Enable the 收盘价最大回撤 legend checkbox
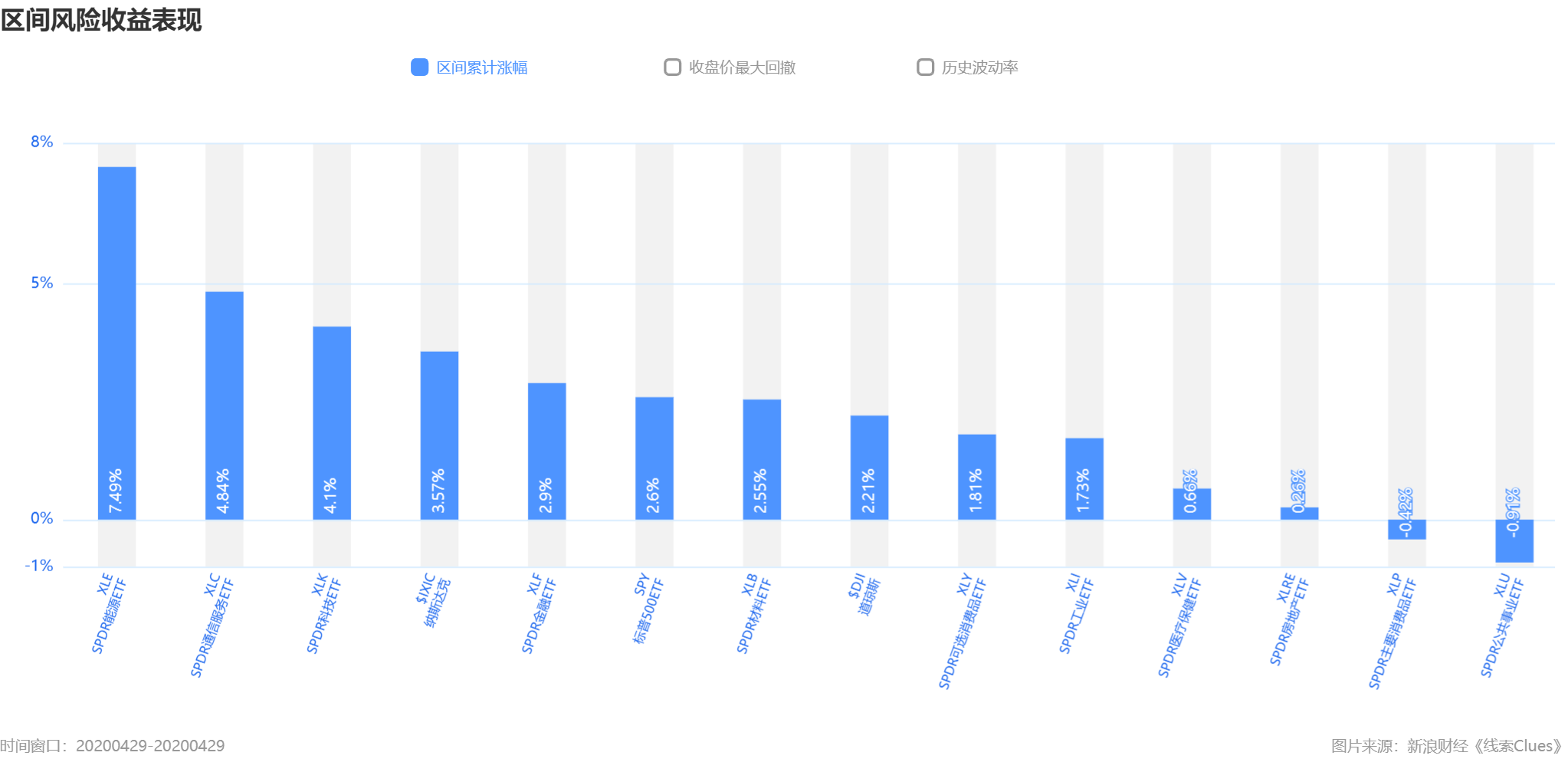The width and height of the screenshot is (1568, 759). [x=672, y=67]
